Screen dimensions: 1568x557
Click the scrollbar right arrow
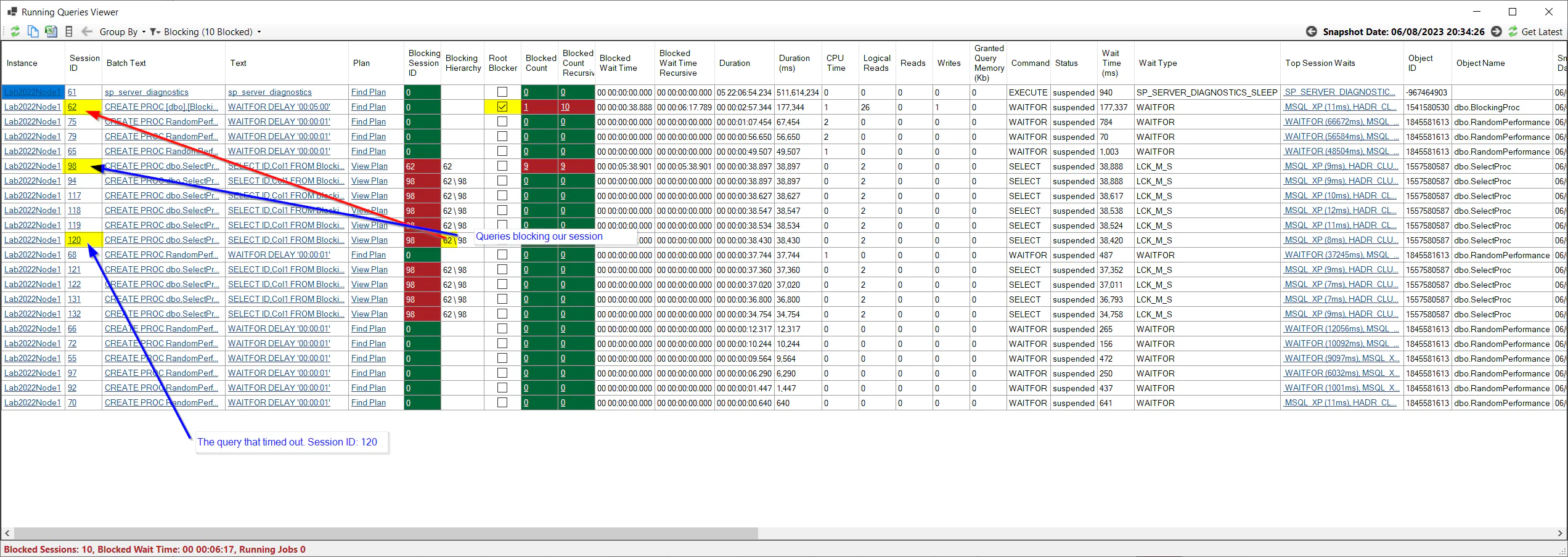[x=1560, y=533]
